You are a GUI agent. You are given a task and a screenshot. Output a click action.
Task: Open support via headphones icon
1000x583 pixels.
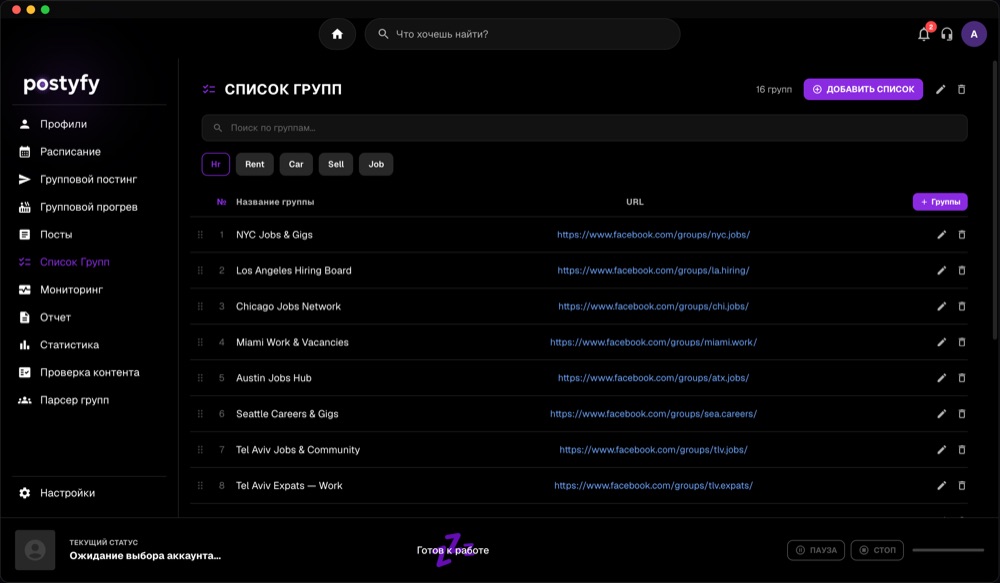pyautogui.click(x=947, y=34)
